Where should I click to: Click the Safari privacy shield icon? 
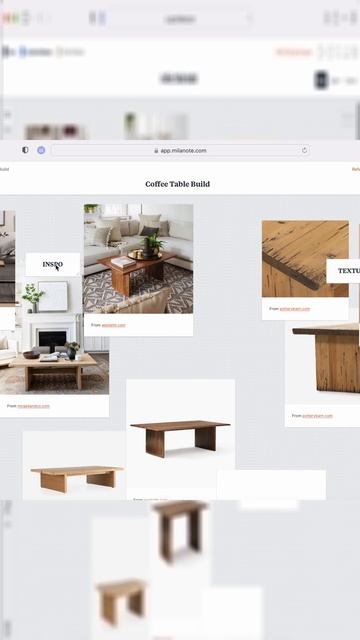[x=25, y=150]
